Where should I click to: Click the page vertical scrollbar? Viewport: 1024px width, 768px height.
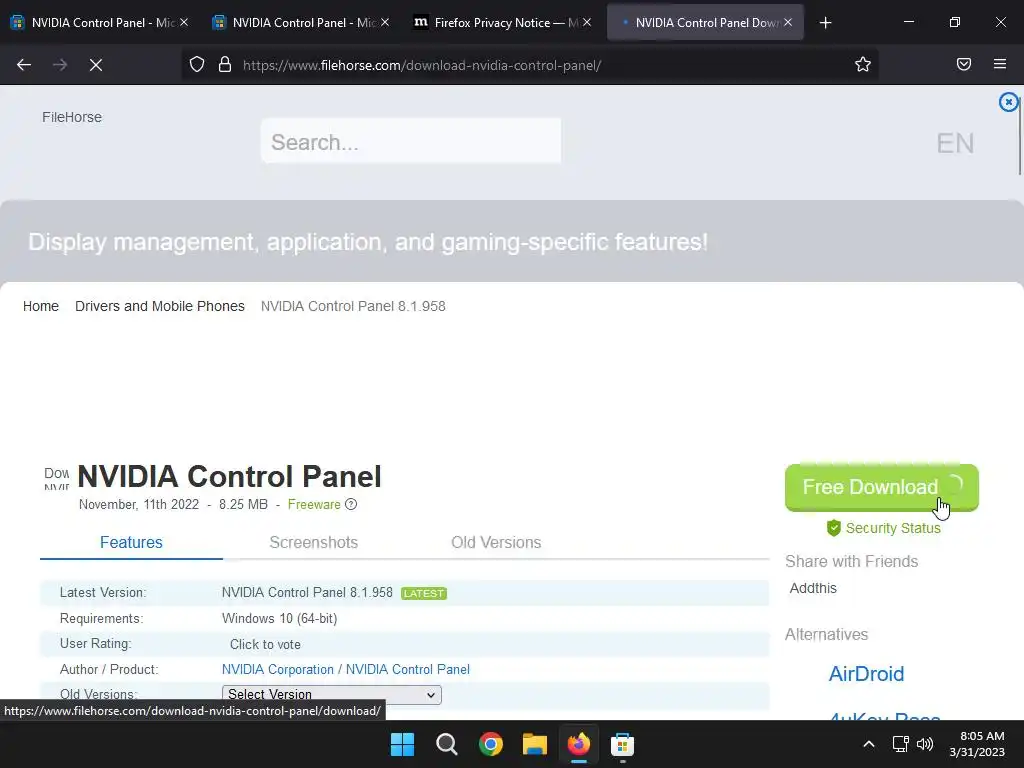[1019, 137]
